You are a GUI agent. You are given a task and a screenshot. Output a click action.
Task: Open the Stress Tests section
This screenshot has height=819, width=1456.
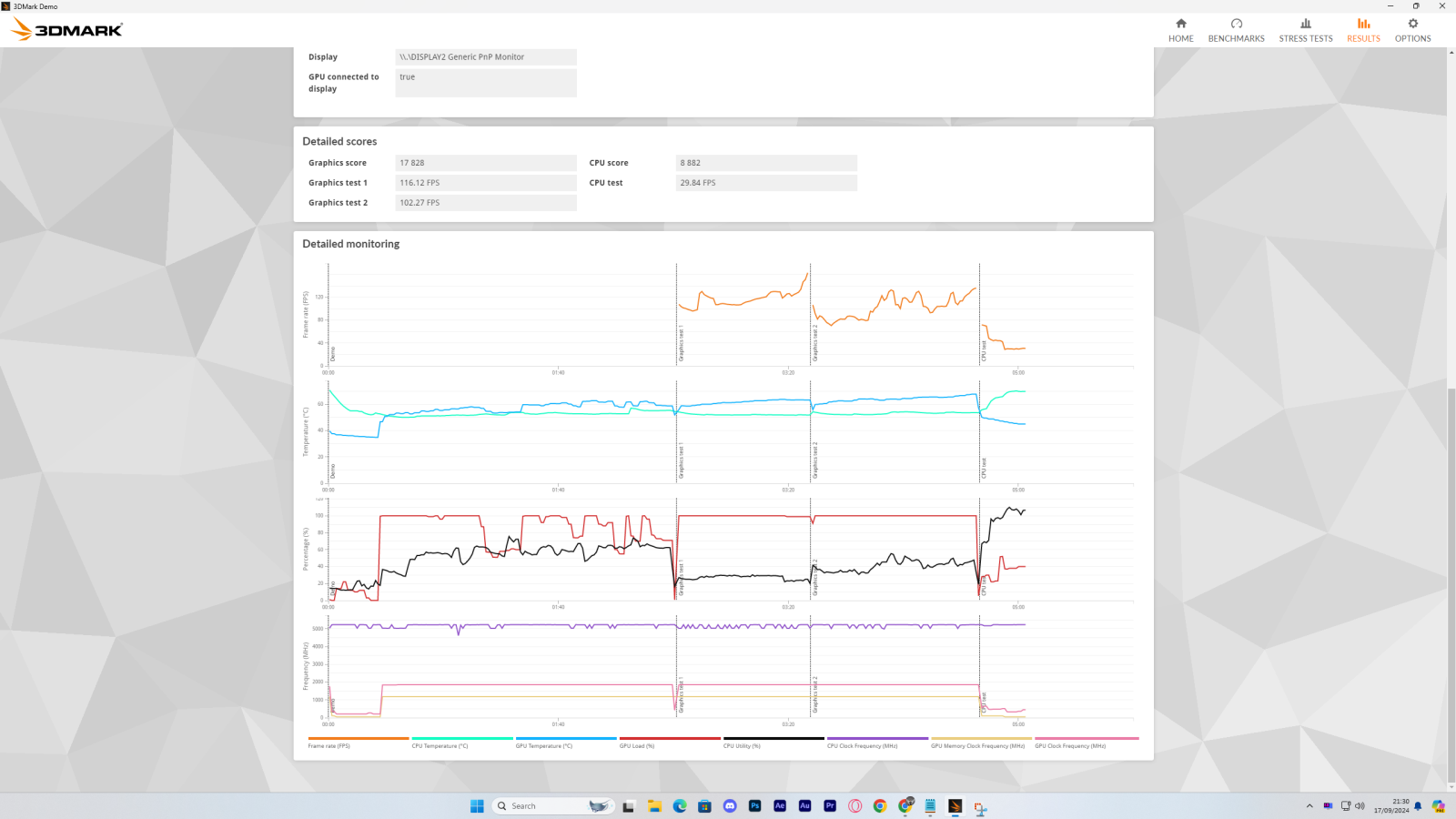click(x=1305, y=30)
